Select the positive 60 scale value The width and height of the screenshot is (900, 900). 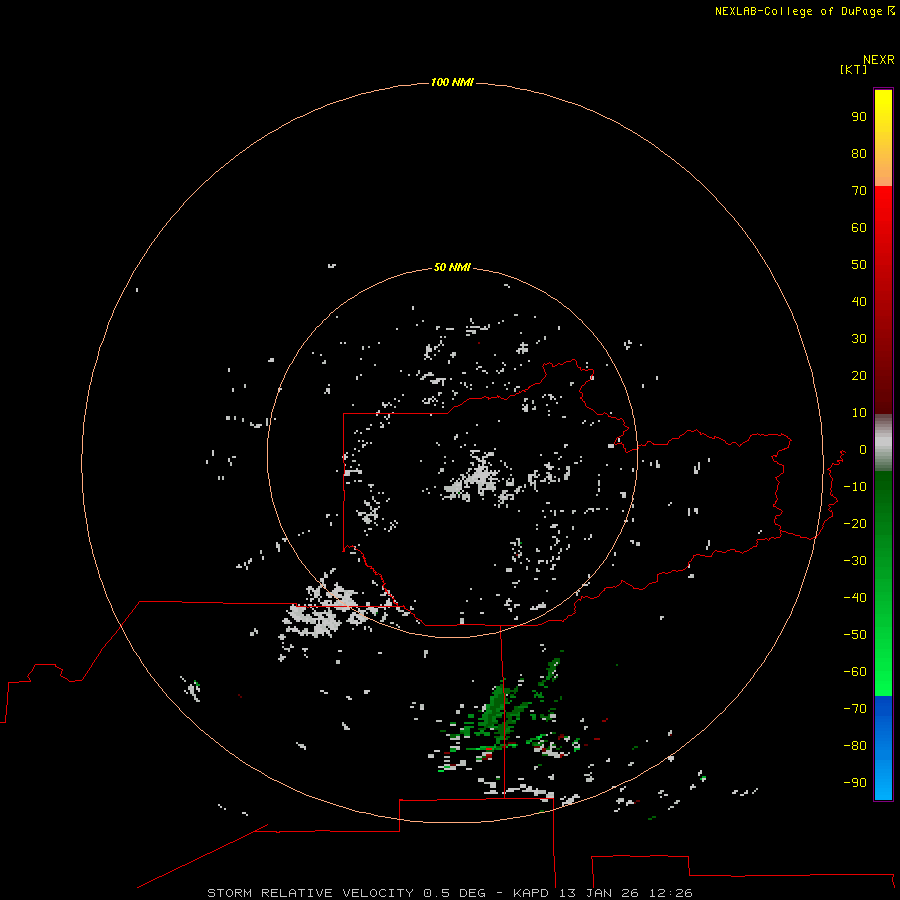(x=859, y=227)
